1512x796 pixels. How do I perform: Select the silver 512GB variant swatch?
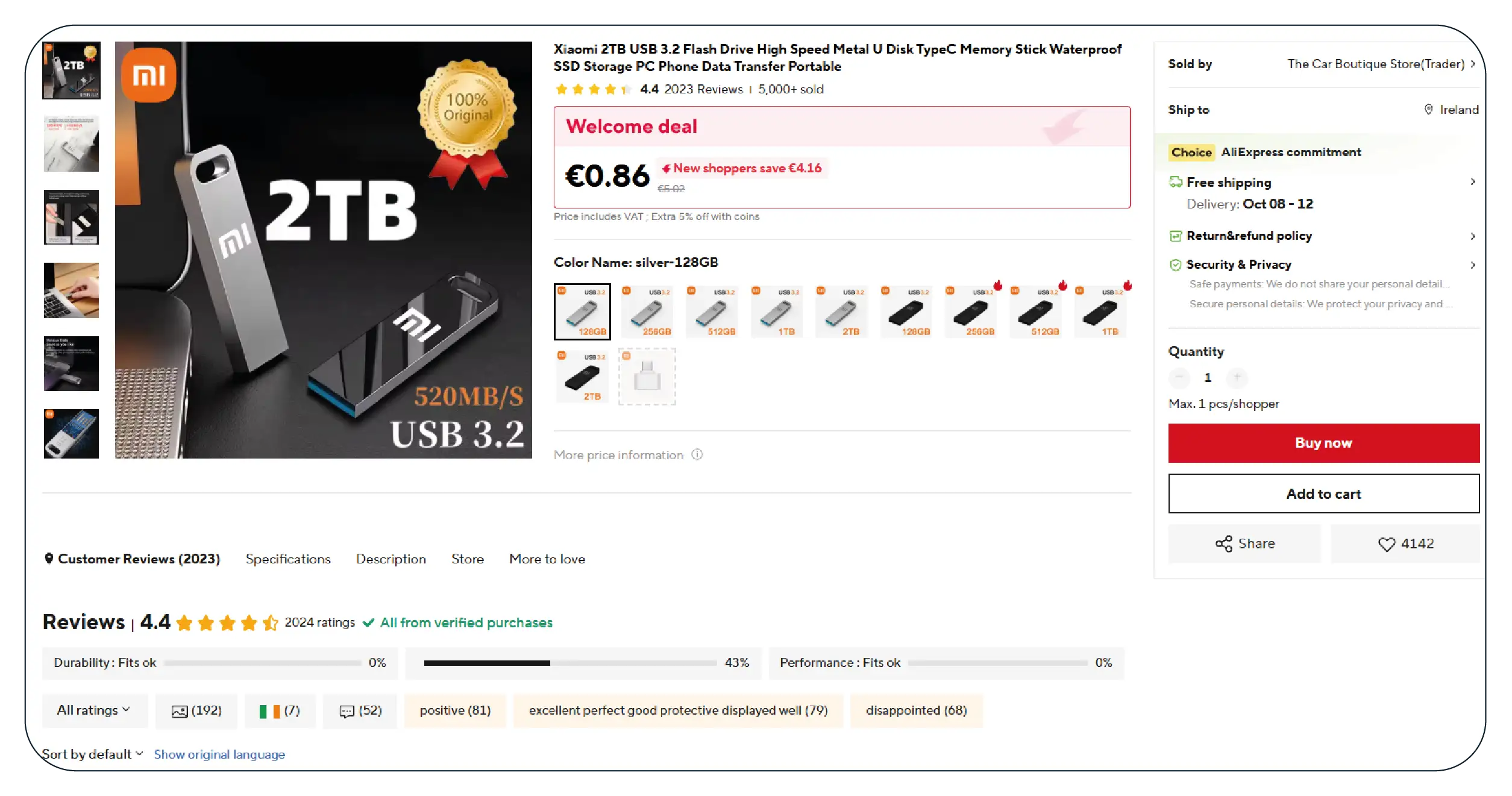[712, 312]
